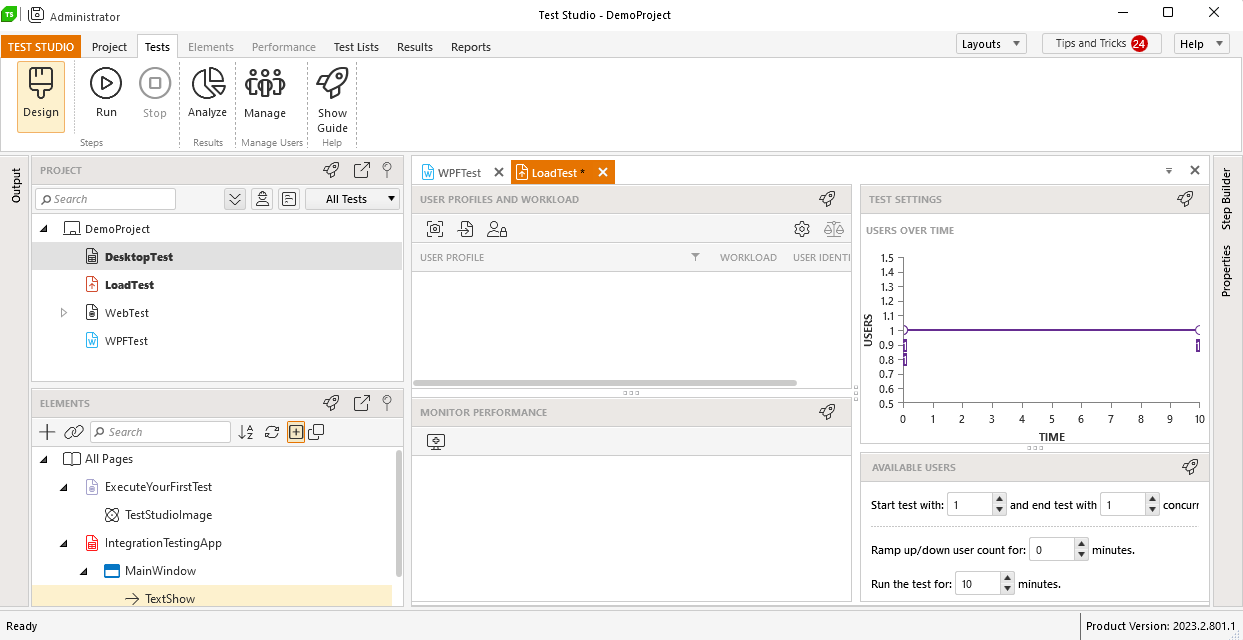Pop out the Elements panel window

tap(362, 403)
